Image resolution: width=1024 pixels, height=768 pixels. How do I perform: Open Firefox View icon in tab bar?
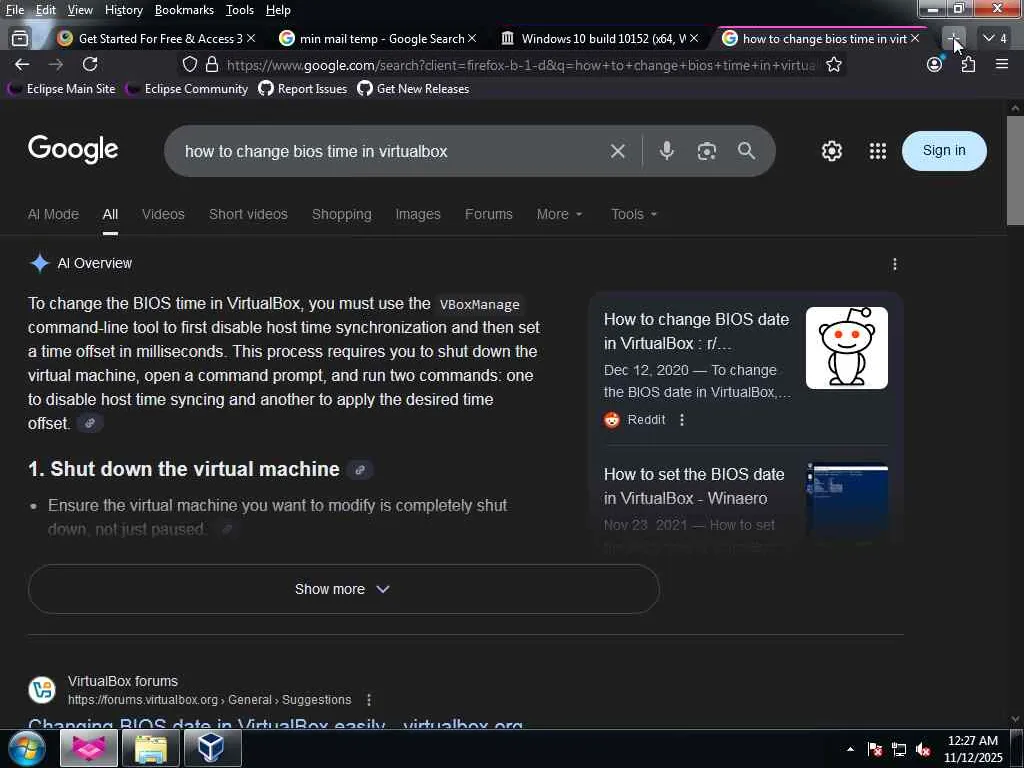pos(20,39)
